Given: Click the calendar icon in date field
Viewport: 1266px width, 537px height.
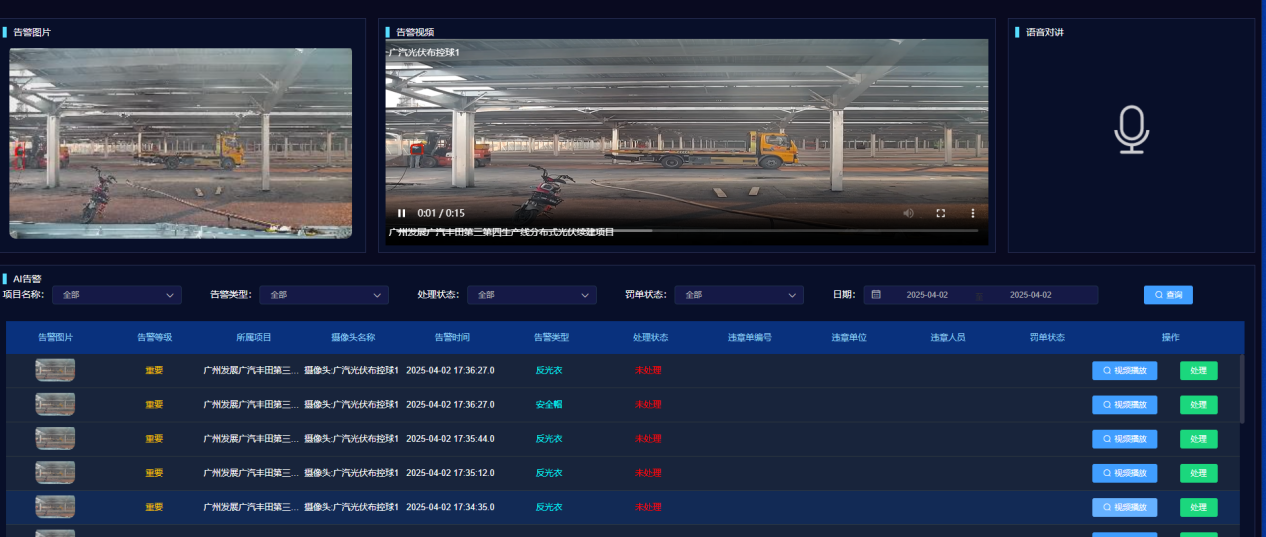Looking at the screenshot, I should click(876, 295).
